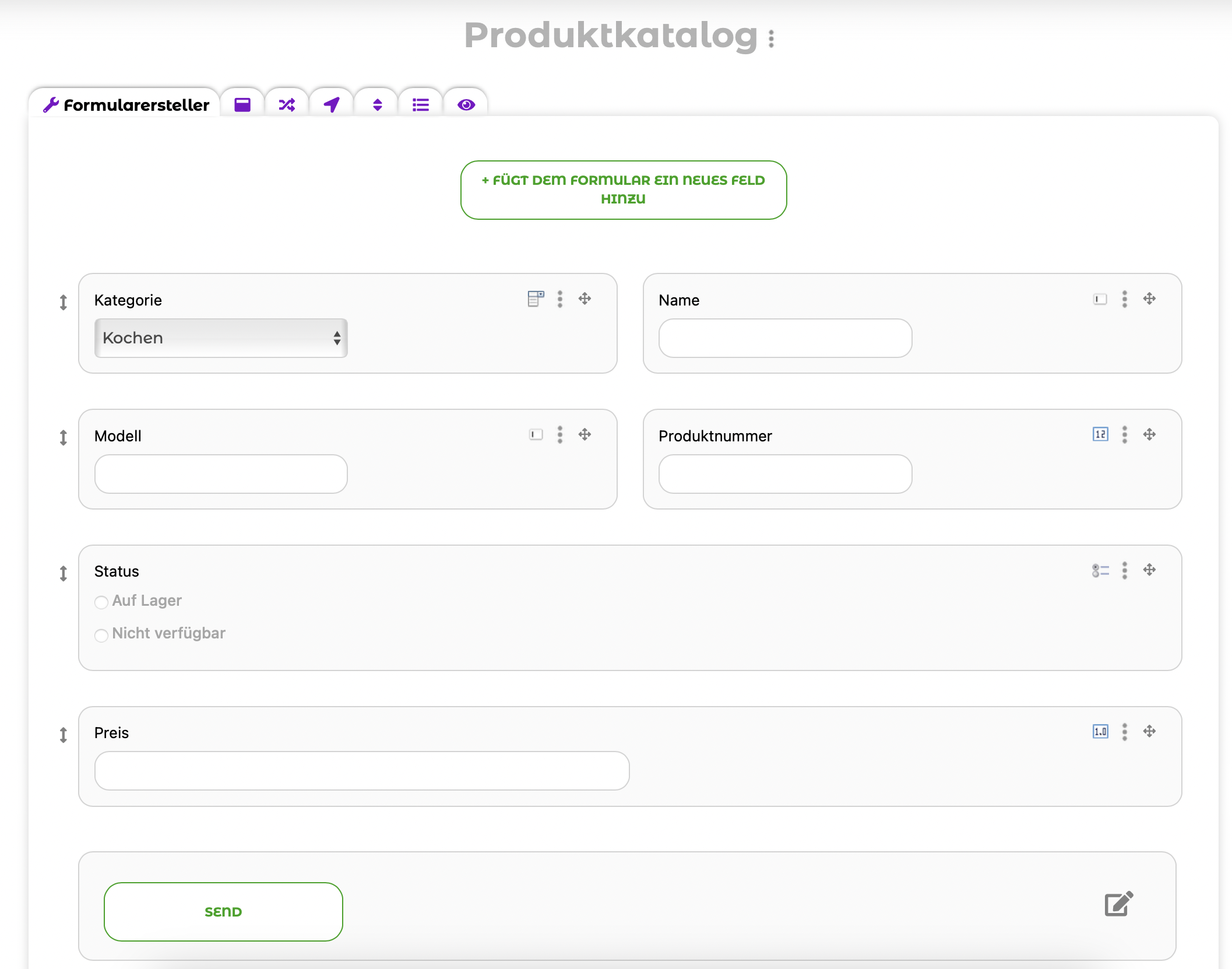The image size is (1232, 969).
Task: Click the Preis field label
Action: coord(111,733)
